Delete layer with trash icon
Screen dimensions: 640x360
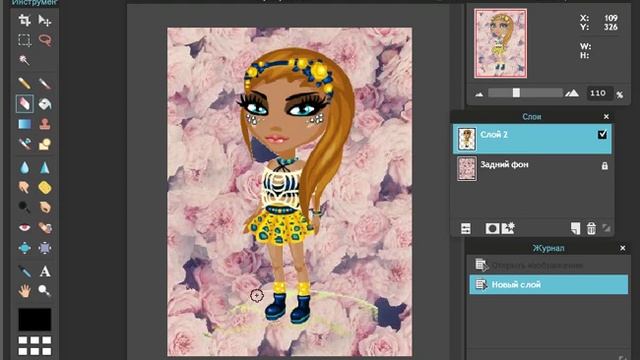click(x=591, y=229)
